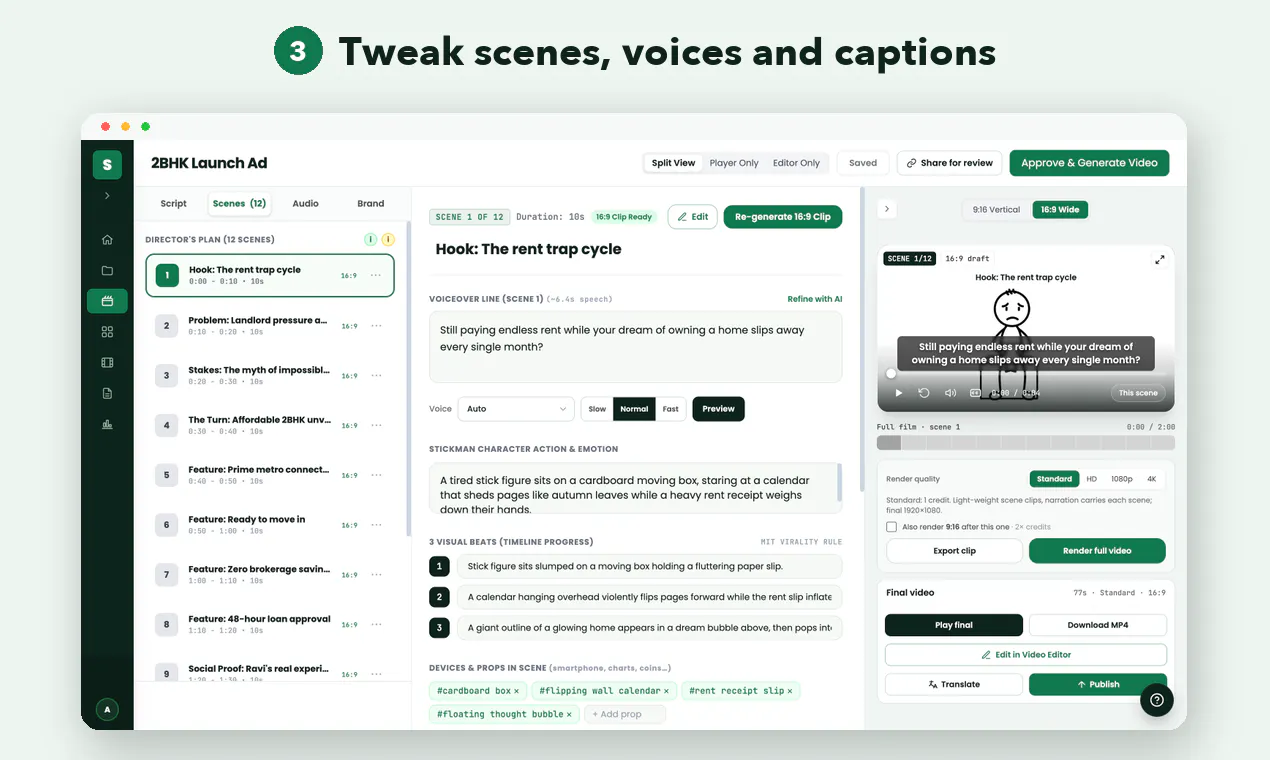Open options menu for the Hook scene
This screenshot has width=1270, height=760.
(376, 275)
